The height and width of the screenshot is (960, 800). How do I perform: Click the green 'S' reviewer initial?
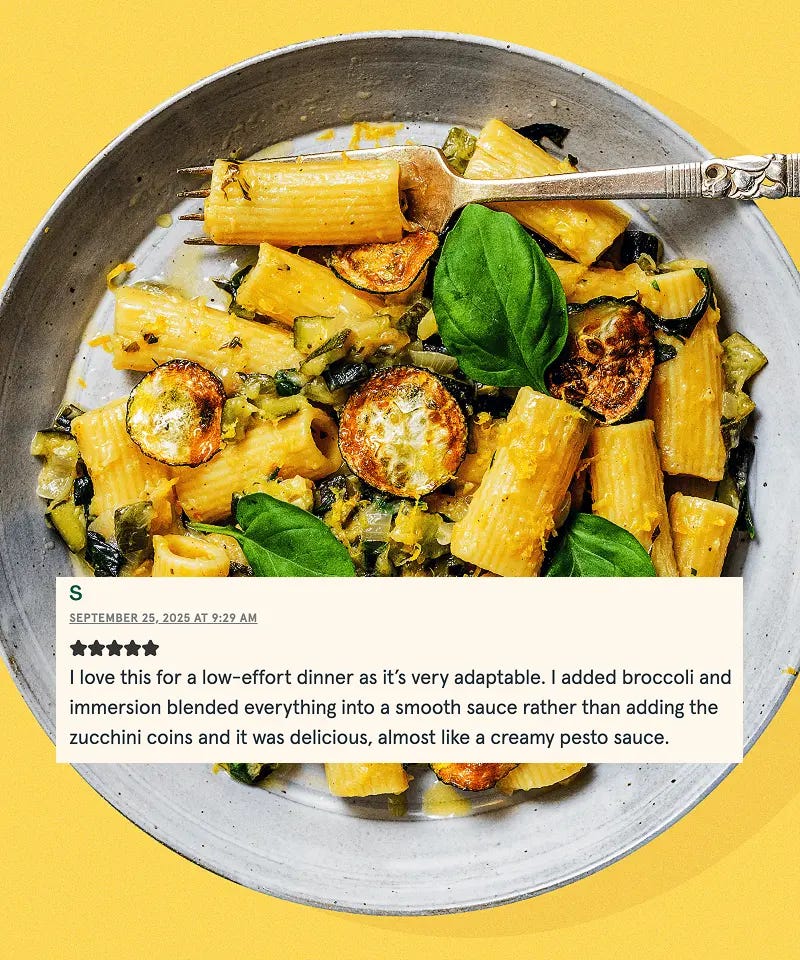(x=76, y=593)
